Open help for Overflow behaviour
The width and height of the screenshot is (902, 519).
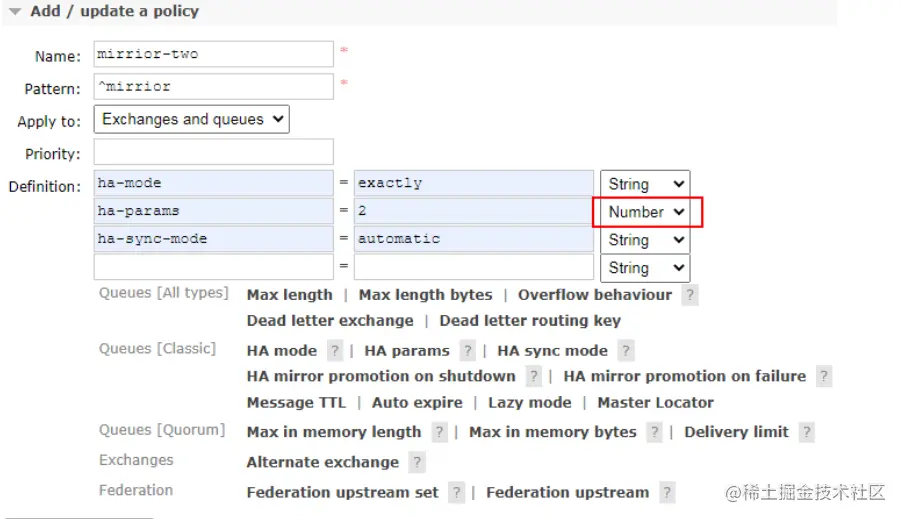690,296
